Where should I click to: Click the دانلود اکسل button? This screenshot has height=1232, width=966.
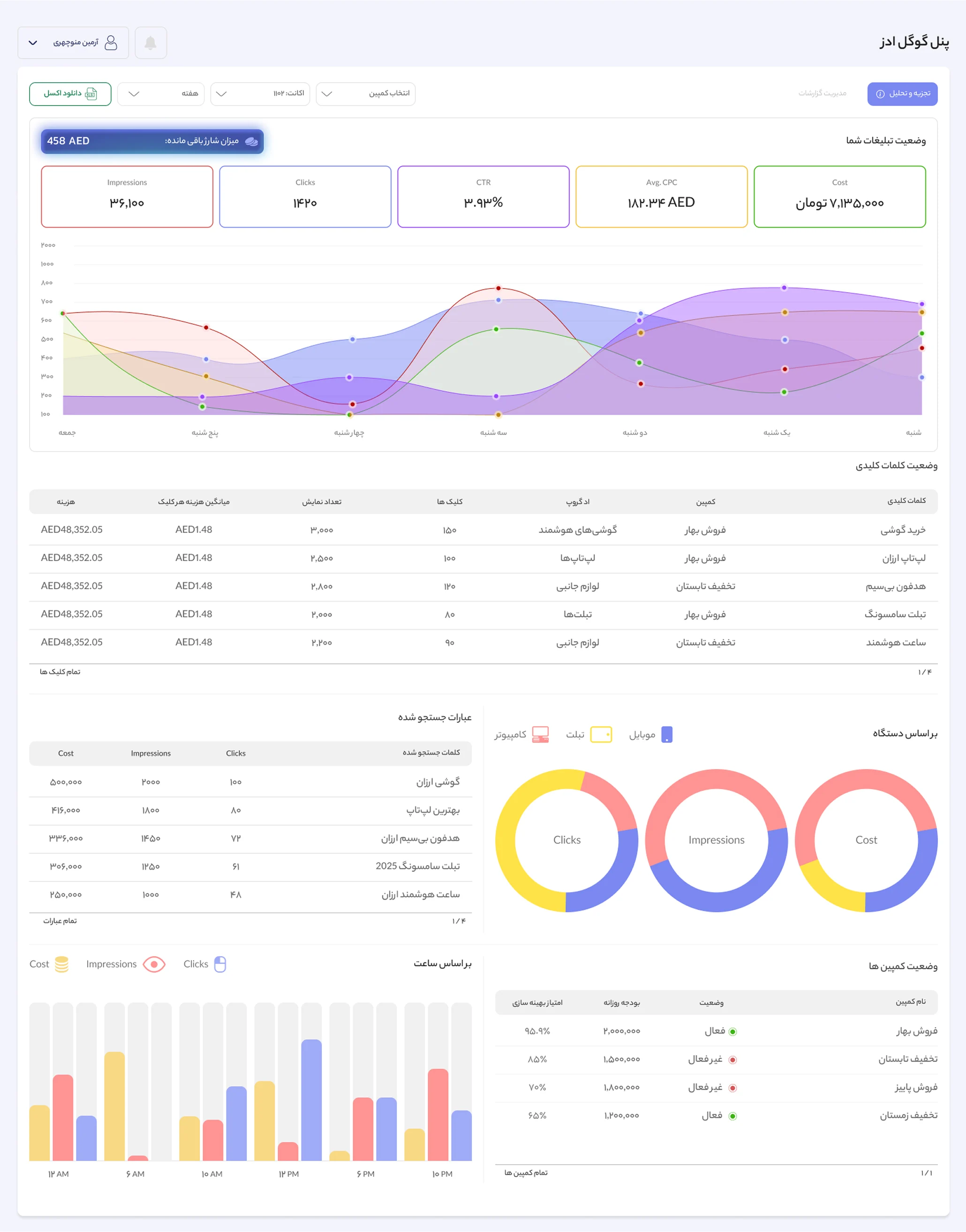click(70, 93)
